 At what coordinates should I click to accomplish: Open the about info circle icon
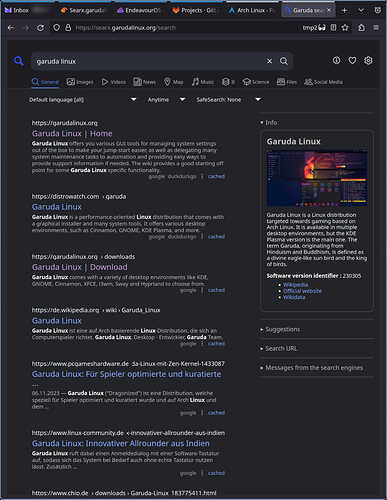click(x=336, y=60)
